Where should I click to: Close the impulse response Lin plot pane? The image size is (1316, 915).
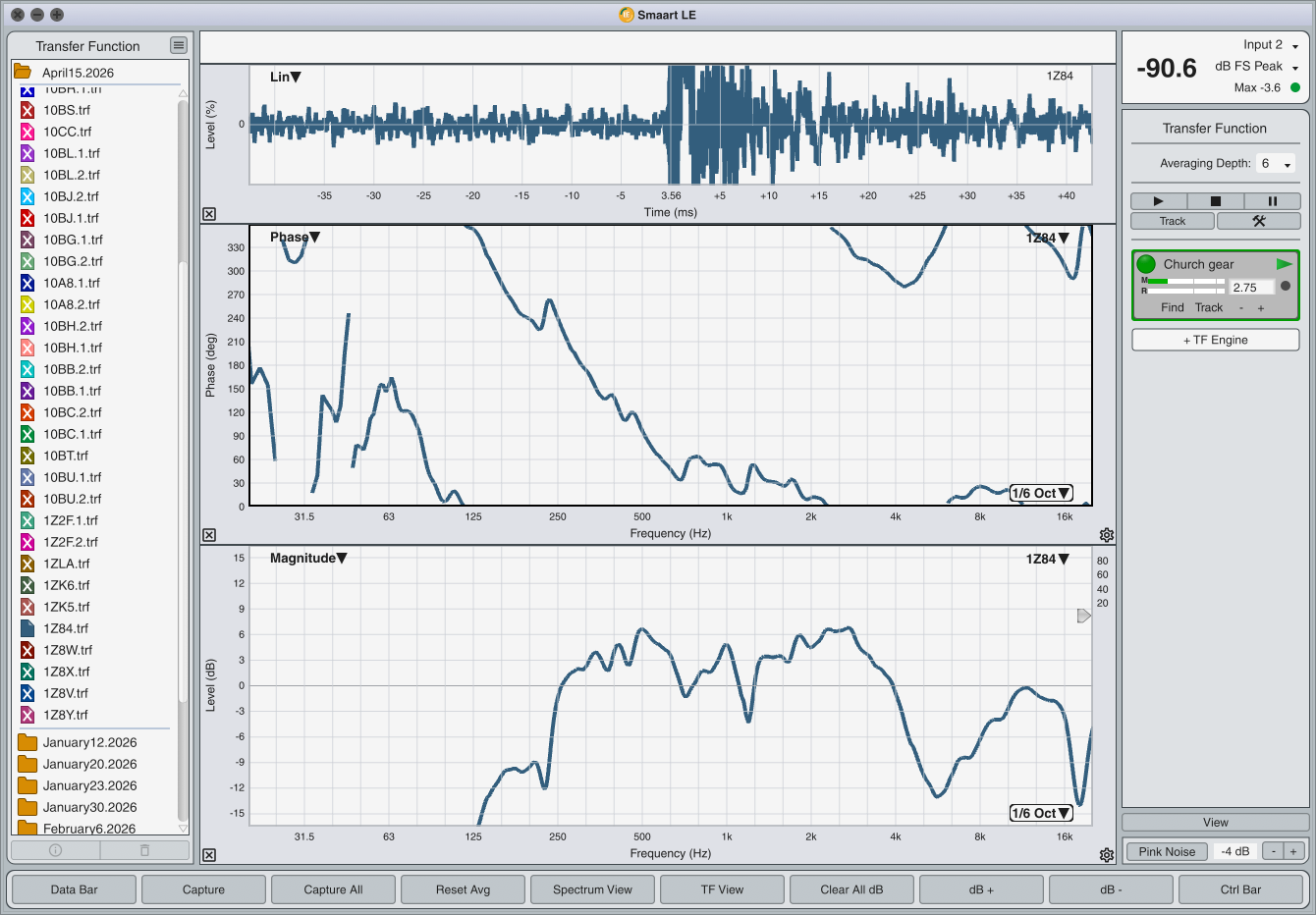click(209, 214)
